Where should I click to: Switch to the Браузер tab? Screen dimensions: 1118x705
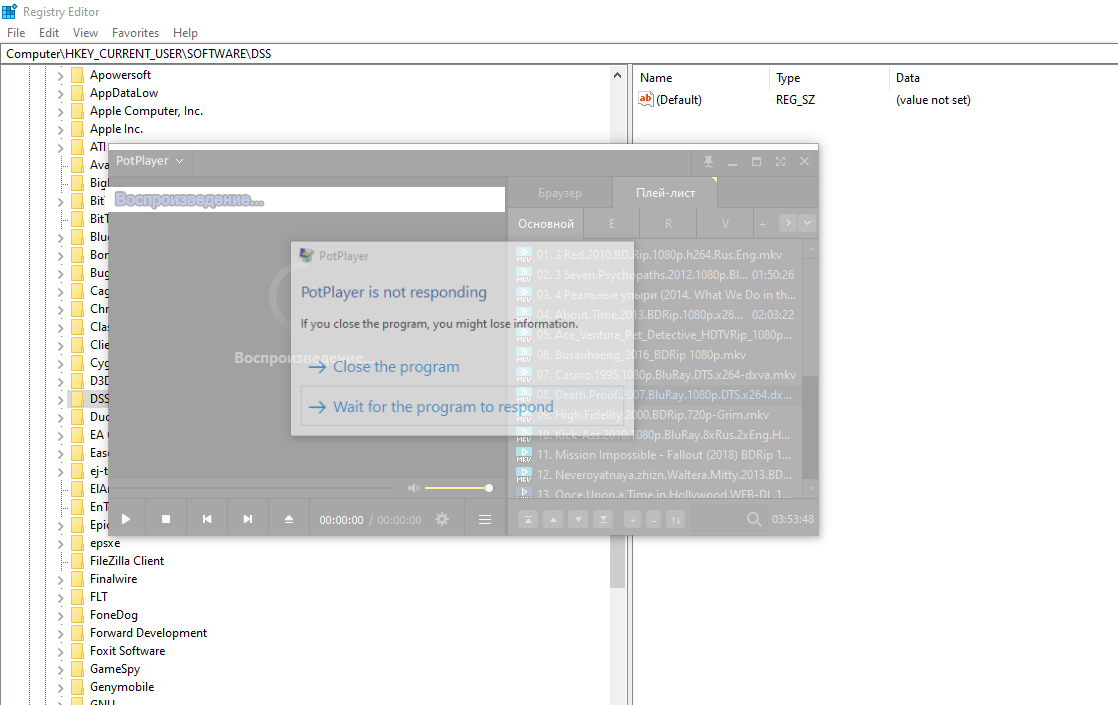point(560,193)
